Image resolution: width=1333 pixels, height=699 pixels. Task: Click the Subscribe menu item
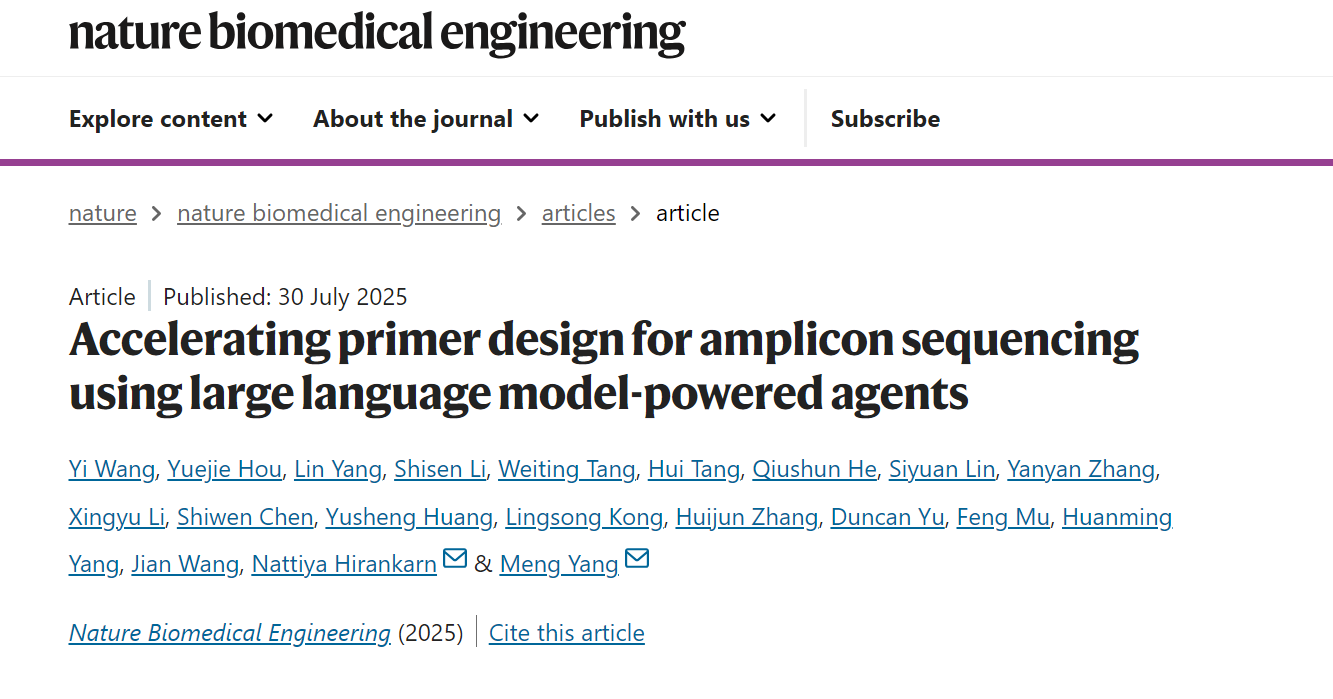coord(885,119)
